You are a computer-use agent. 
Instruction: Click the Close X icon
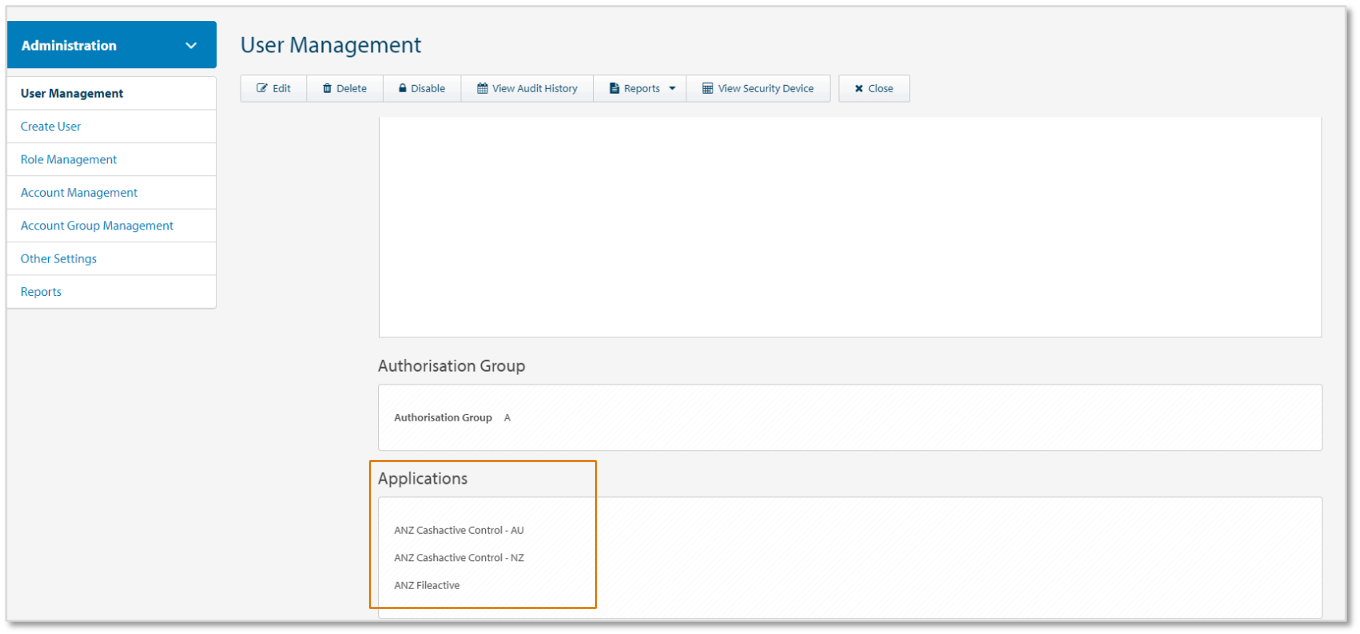pos(859,89)
